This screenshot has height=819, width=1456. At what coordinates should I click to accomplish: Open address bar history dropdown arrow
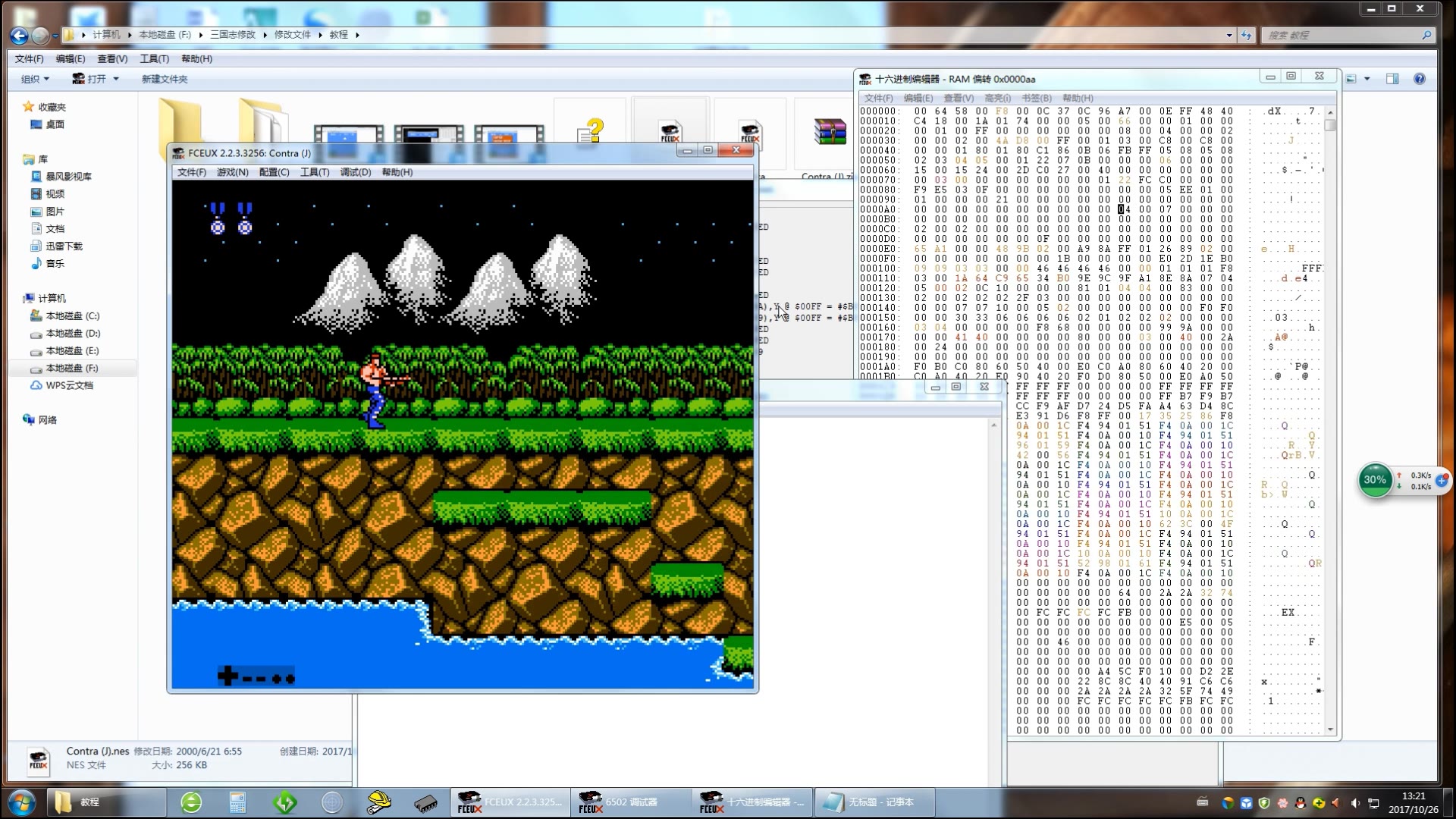[x=1229, y=35]
